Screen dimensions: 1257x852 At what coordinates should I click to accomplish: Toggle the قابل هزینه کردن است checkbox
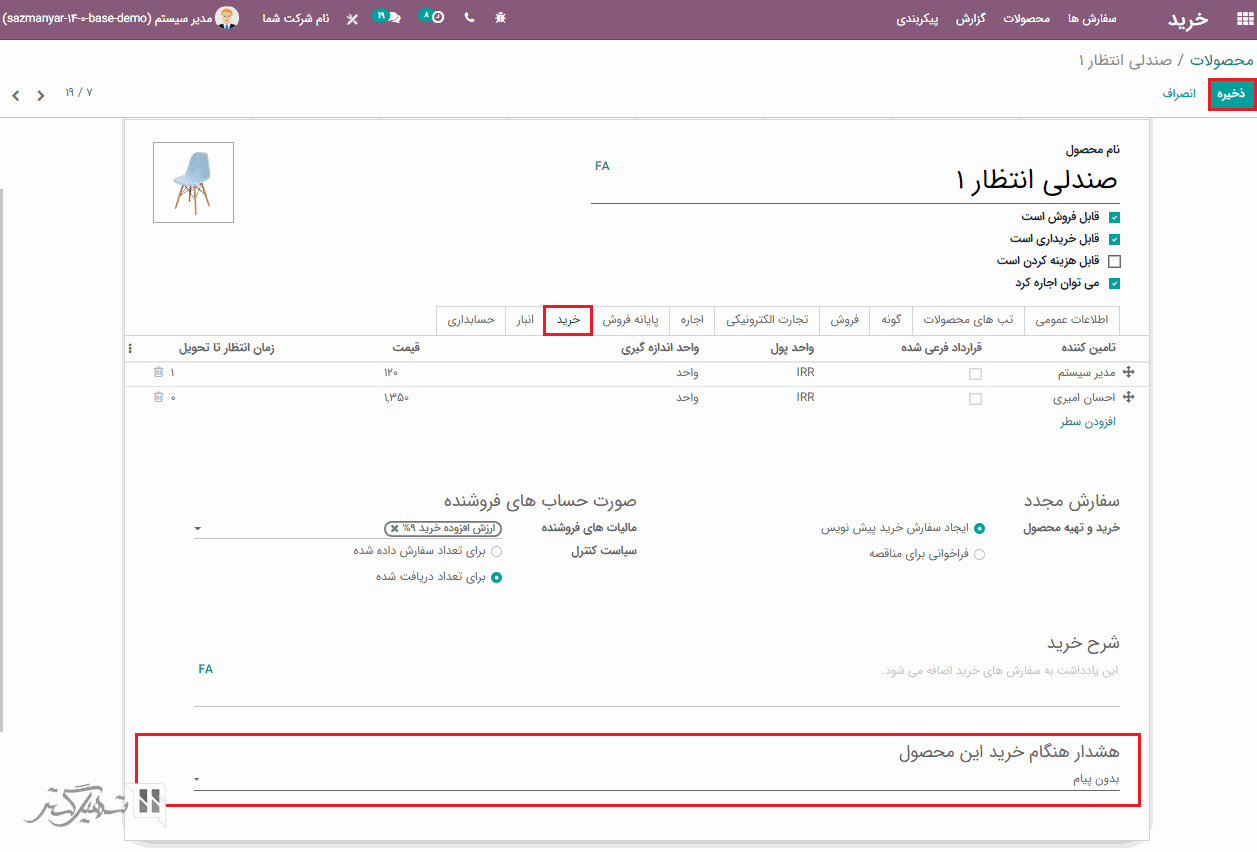(1114, 262)
